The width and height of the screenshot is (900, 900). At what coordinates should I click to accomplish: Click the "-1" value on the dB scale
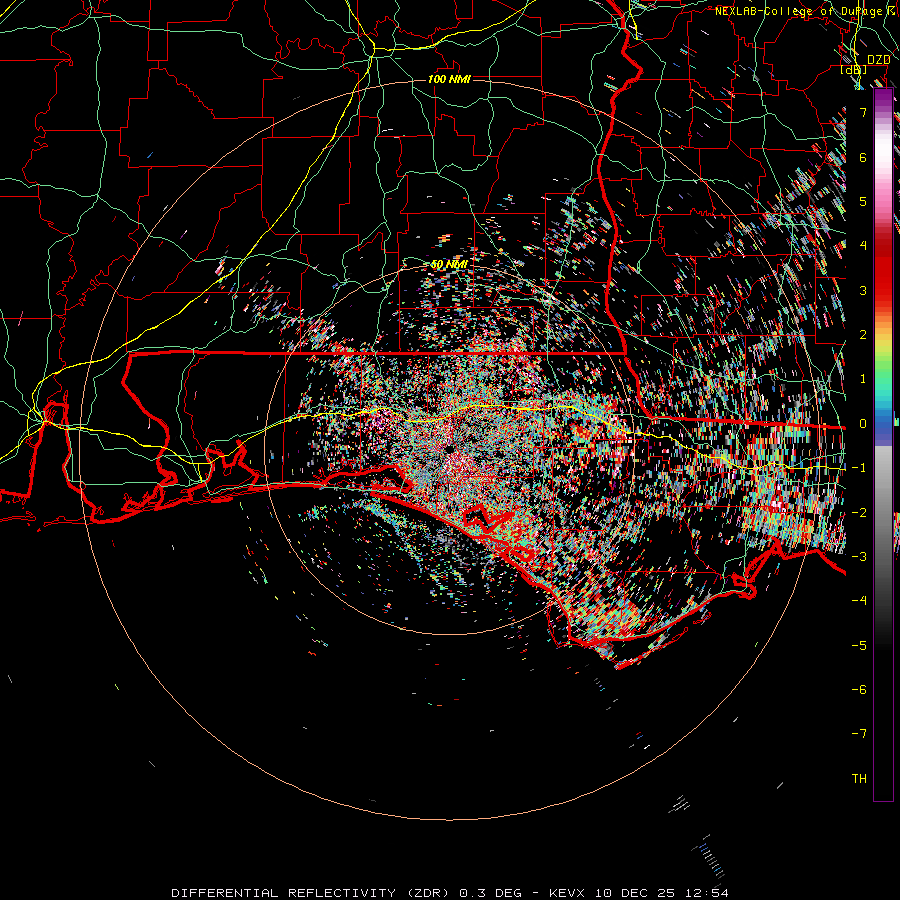(x=859, y=468)
